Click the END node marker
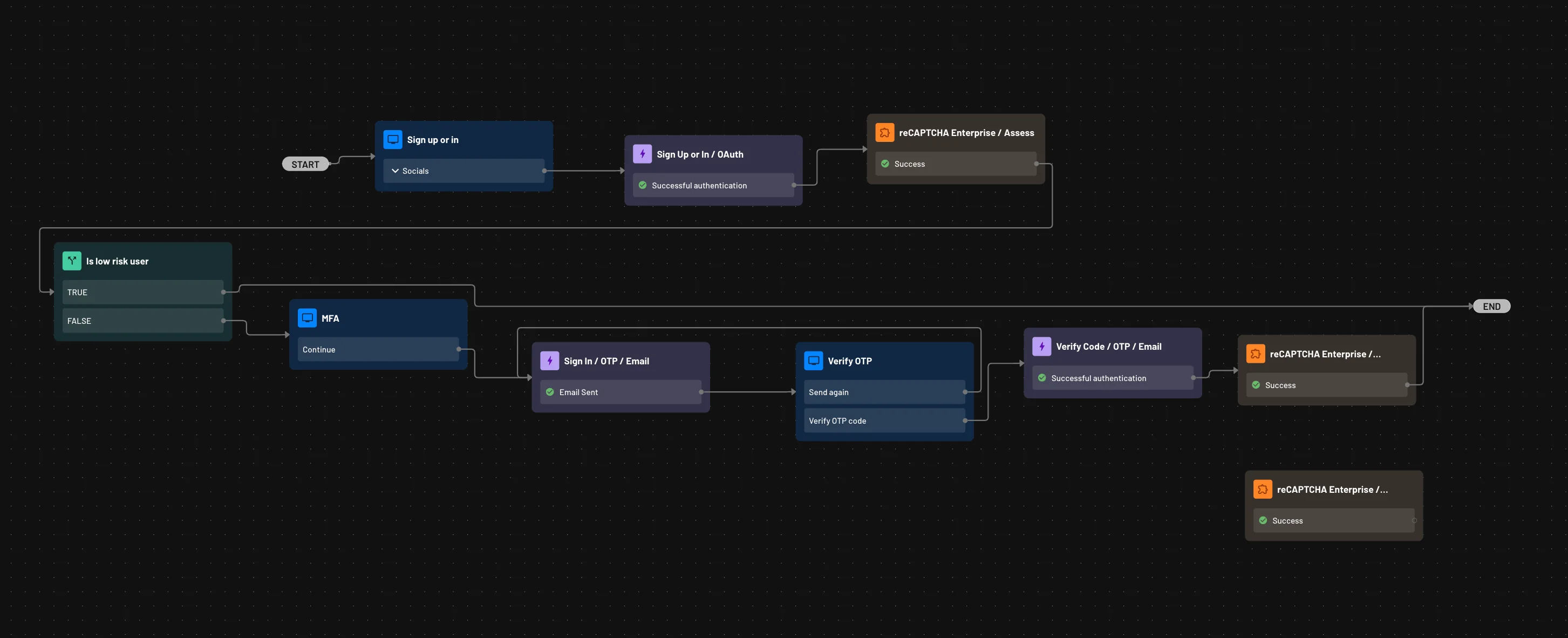1568x638 pixels. click(1492, 306)
